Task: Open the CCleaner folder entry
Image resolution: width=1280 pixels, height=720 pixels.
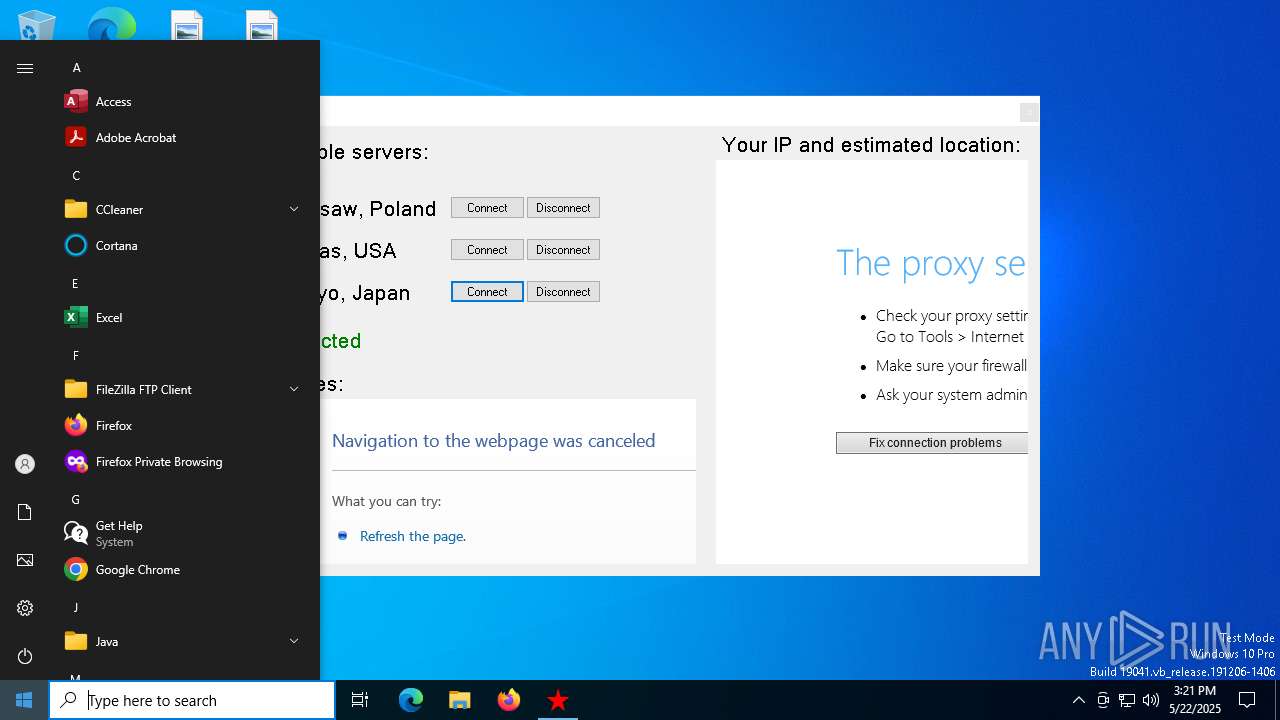Action: [x=180, y=210]
